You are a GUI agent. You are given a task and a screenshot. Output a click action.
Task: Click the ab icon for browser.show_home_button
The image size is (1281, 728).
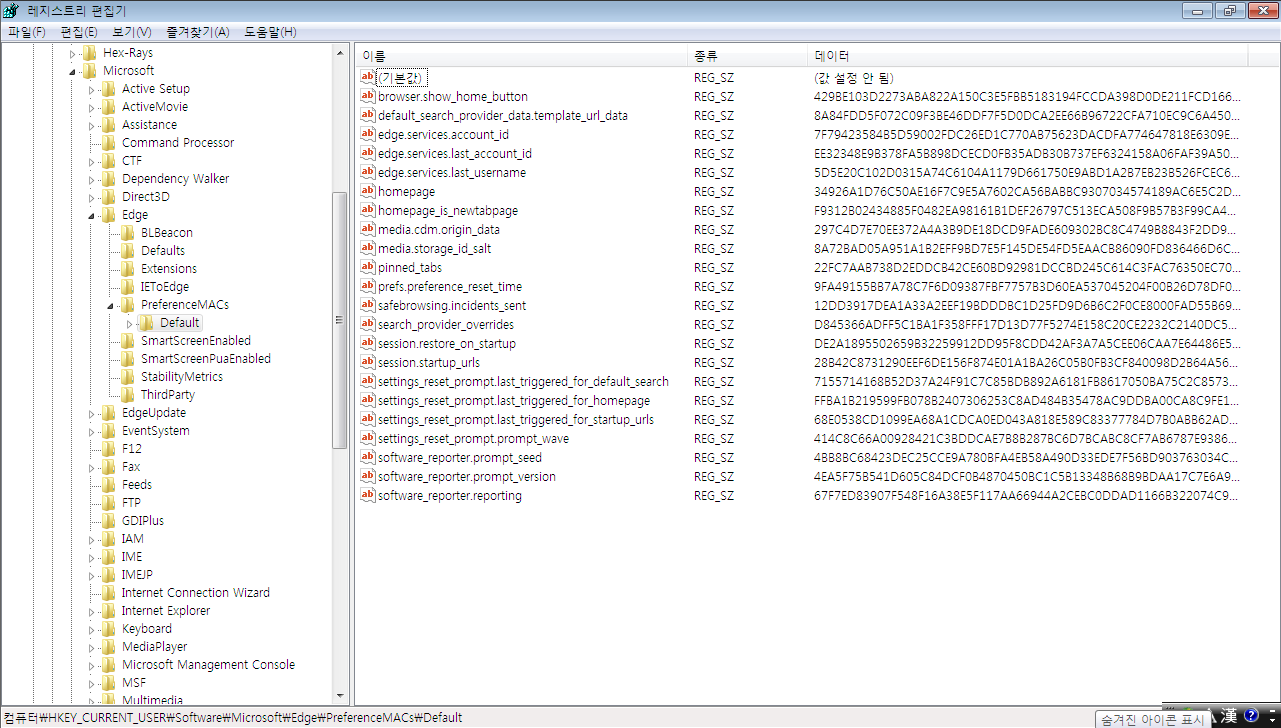[x=367, y=96]
